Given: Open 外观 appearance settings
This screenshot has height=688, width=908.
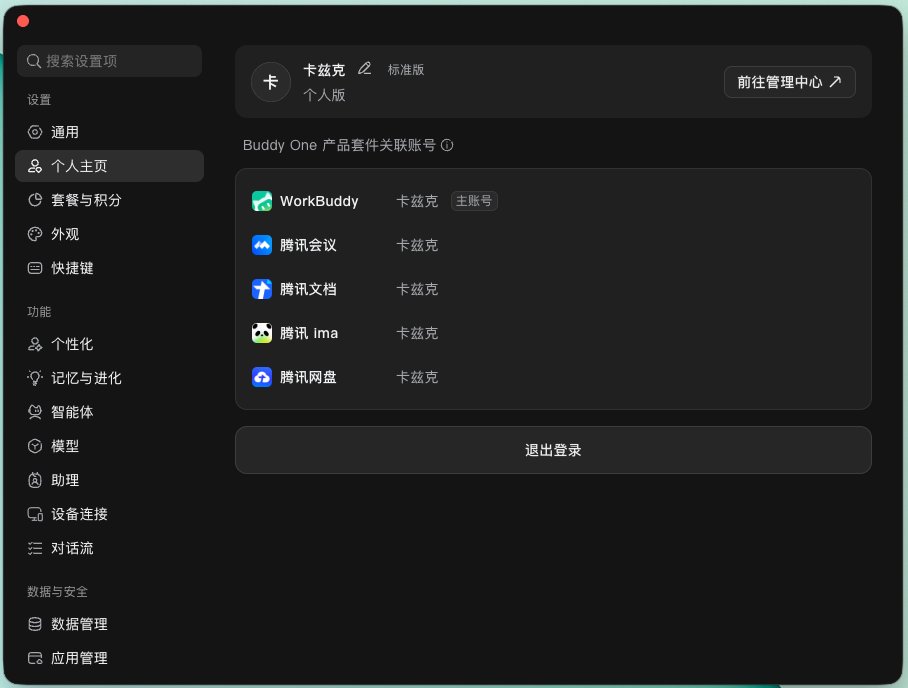Looking at the screenshot, I should 109,234.
